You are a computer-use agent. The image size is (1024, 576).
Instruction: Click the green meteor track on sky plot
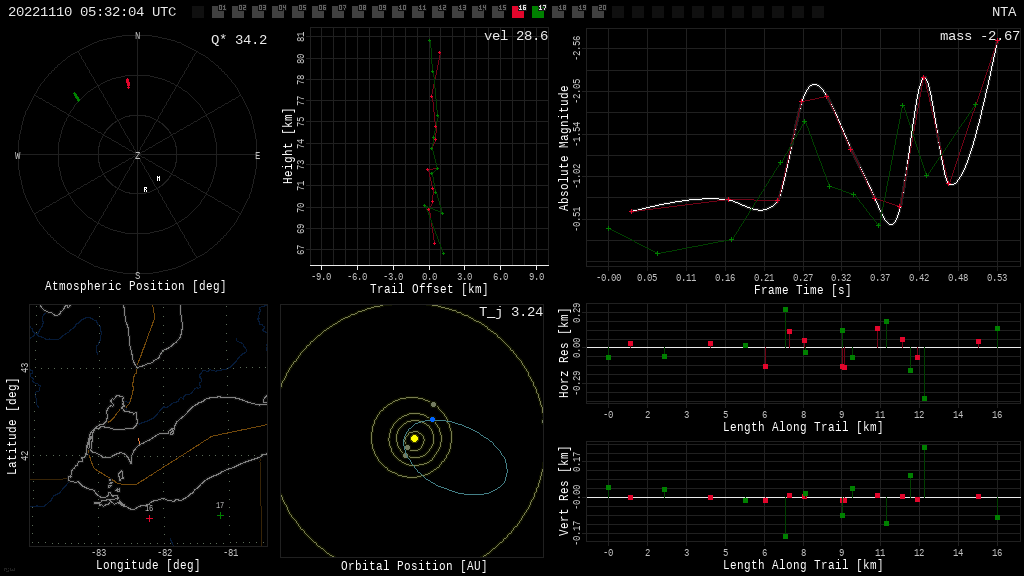(x=76, y=97)
